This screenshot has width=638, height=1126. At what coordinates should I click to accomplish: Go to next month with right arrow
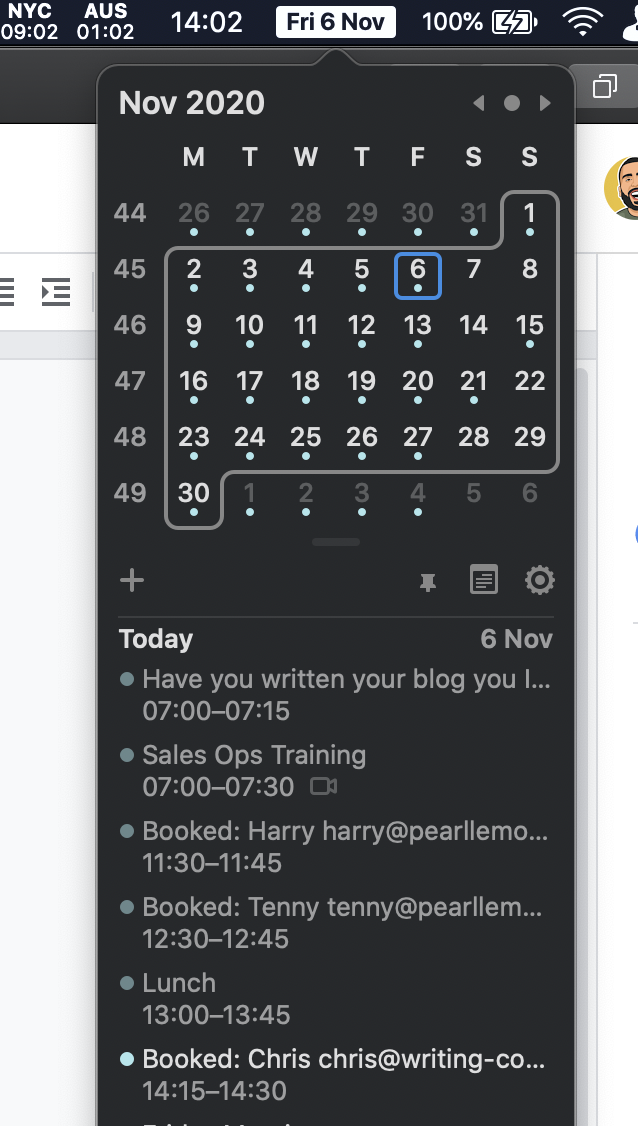545,103
